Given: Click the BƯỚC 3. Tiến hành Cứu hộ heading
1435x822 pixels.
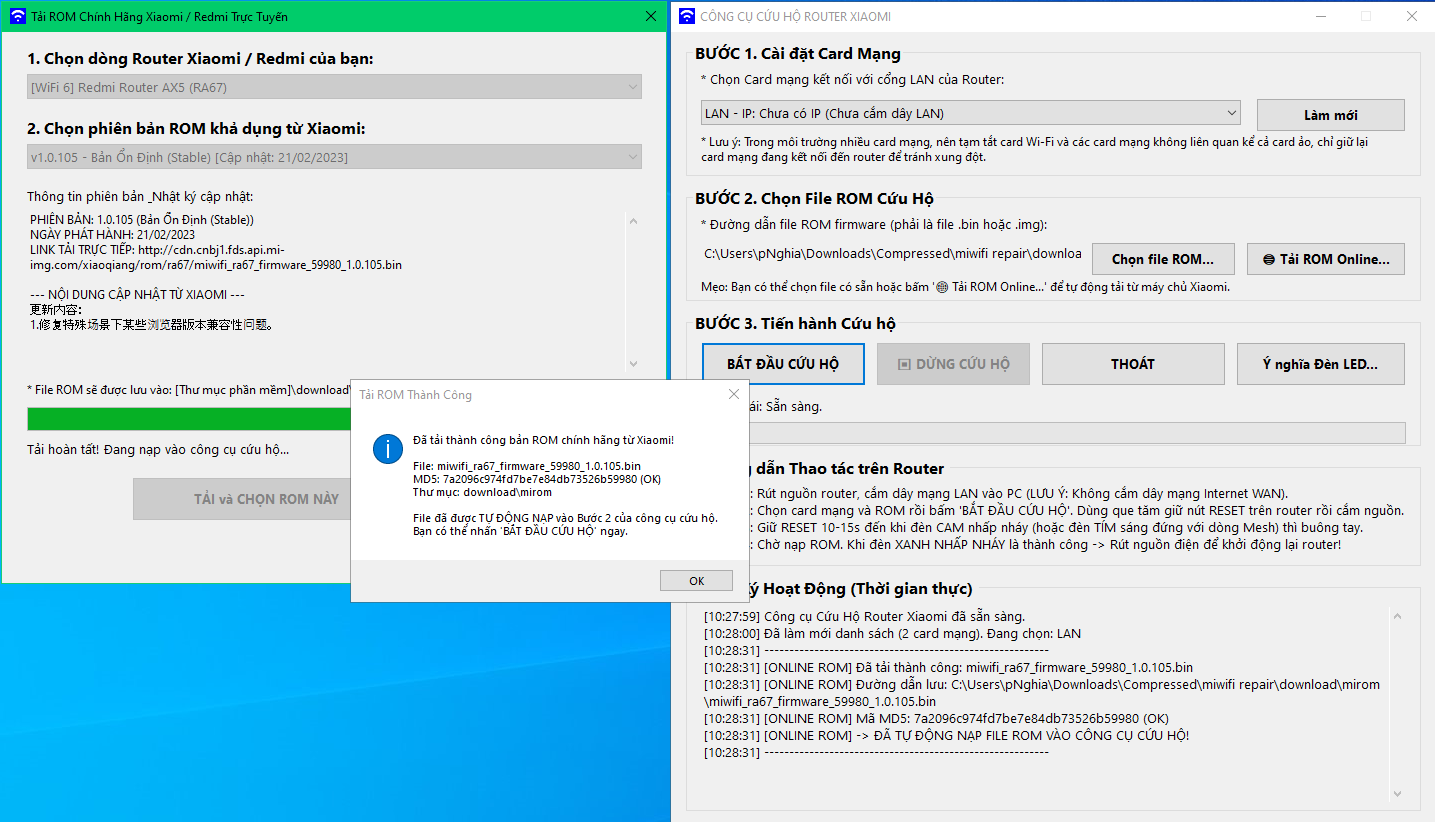Looking at the screenshot, I should [x=796, y=323].
